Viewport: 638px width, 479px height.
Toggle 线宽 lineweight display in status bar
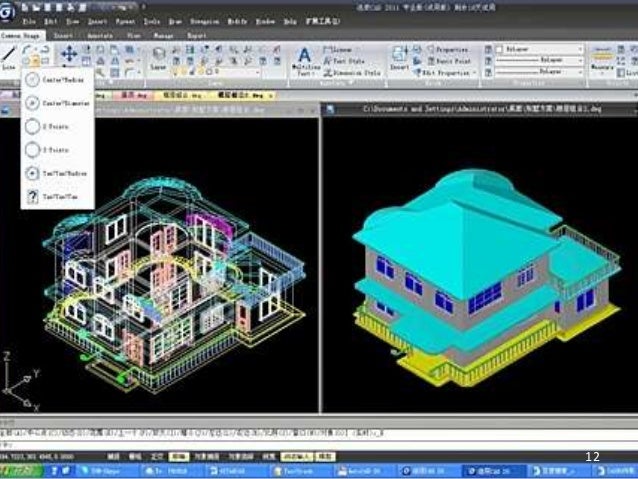click(x=268, y=457)
